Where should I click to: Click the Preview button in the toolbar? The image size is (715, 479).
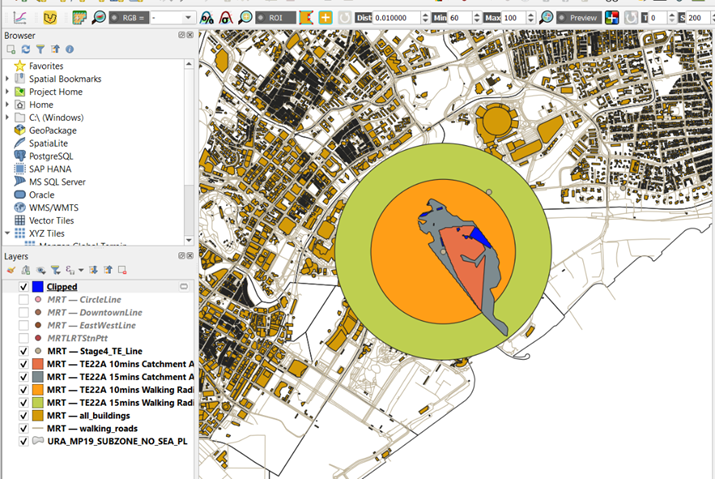click(578, 18)
